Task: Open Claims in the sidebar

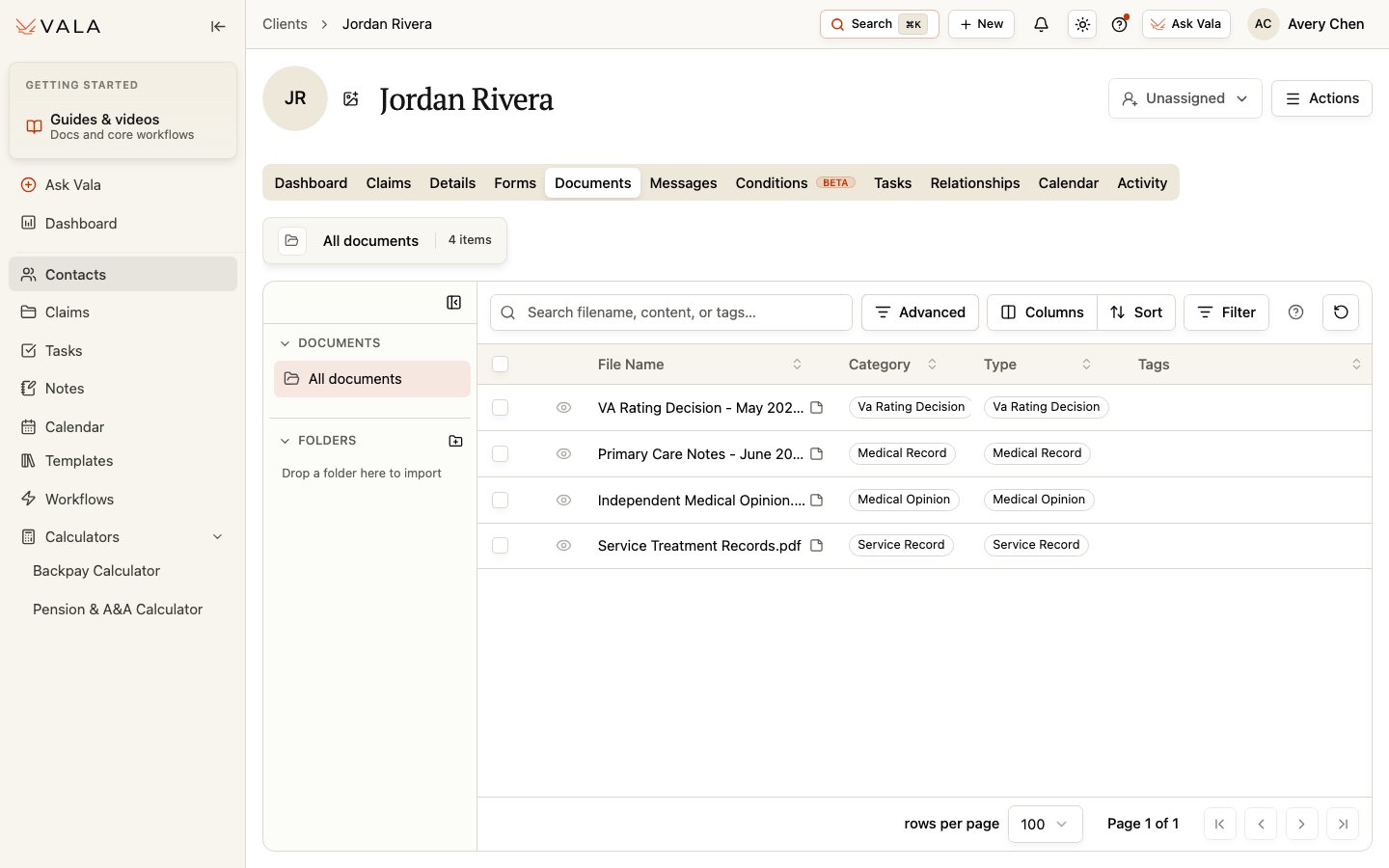Action: [123, 312]
